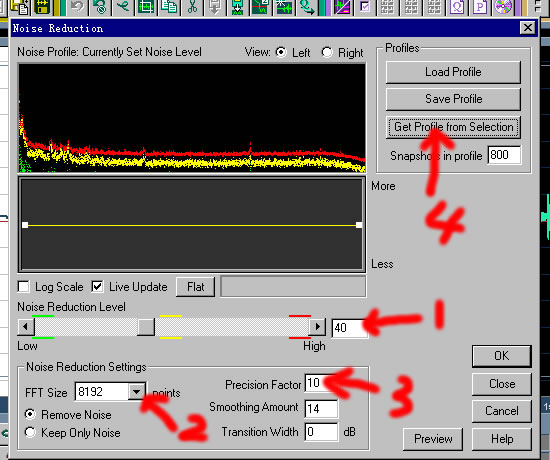Click the CD disc toolbar icon
Viewport: 550px width, 460px height.
[503, 7]
